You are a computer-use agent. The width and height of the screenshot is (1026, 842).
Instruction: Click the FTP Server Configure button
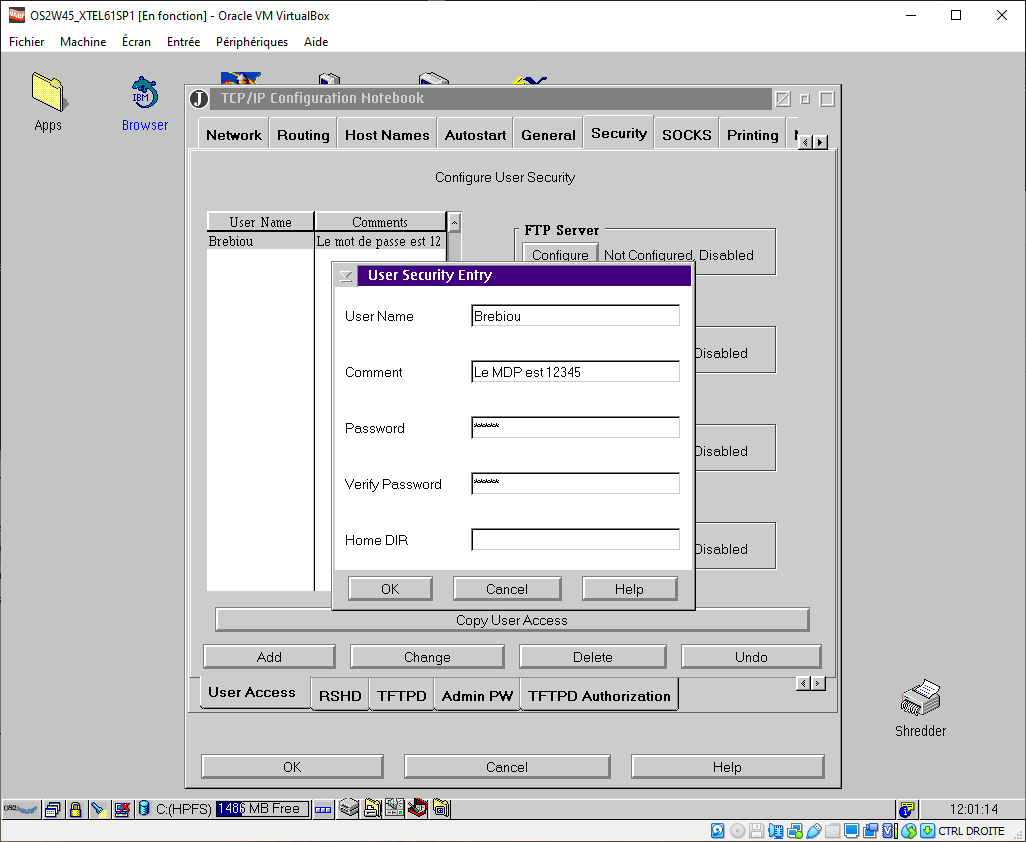tap(560, 255)
